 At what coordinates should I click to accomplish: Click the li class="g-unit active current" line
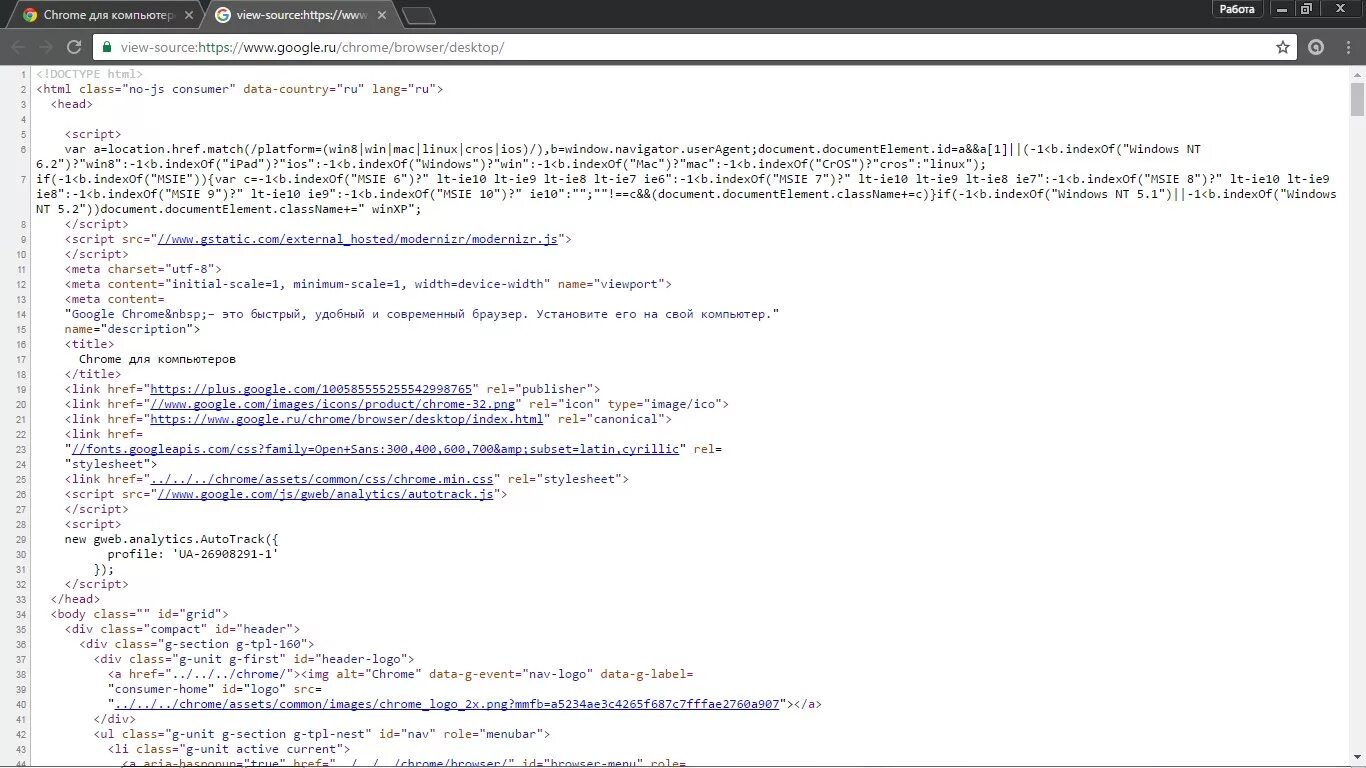coord(229,749)
